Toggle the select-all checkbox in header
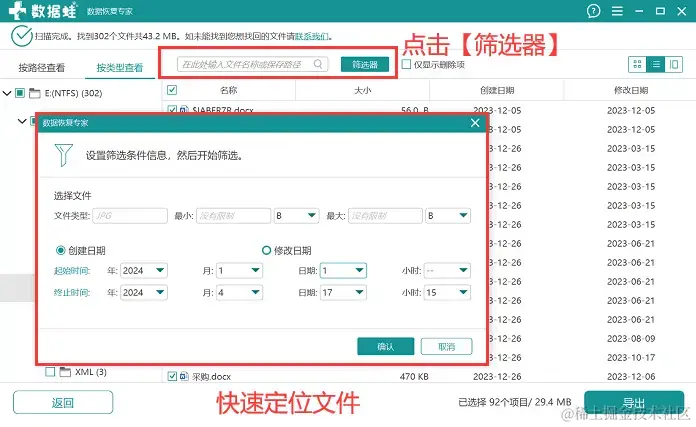The image size is (696, 427). click(172, 90)
